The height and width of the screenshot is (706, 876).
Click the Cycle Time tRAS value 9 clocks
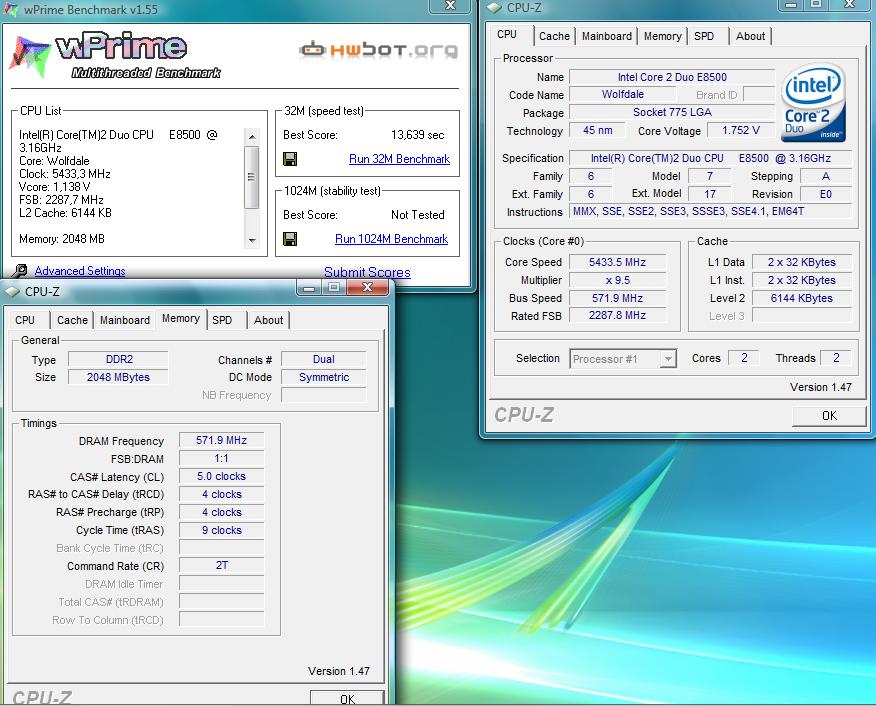coord(221,530)
